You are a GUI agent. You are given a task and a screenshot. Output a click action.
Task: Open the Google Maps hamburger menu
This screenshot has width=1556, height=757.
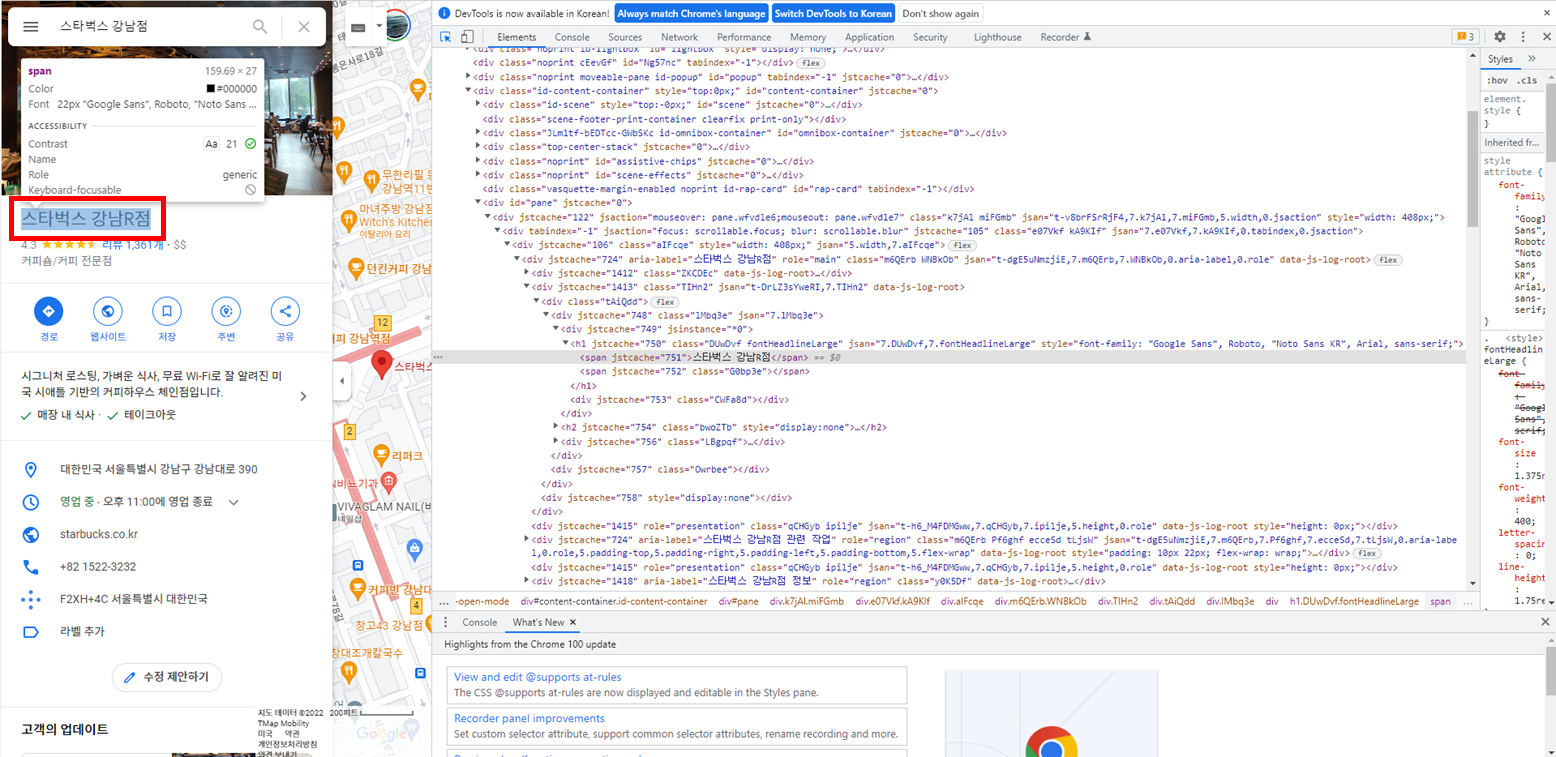pos(31,27)
